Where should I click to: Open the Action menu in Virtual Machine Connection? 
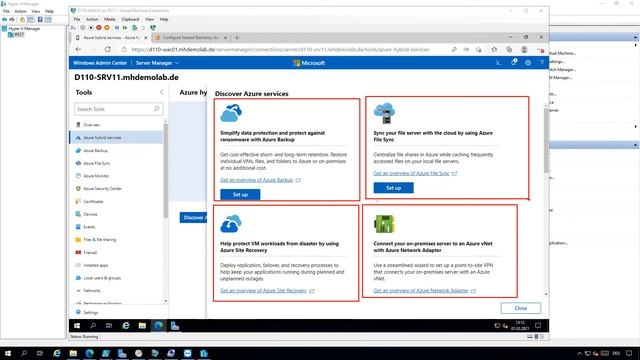(92, 19)
